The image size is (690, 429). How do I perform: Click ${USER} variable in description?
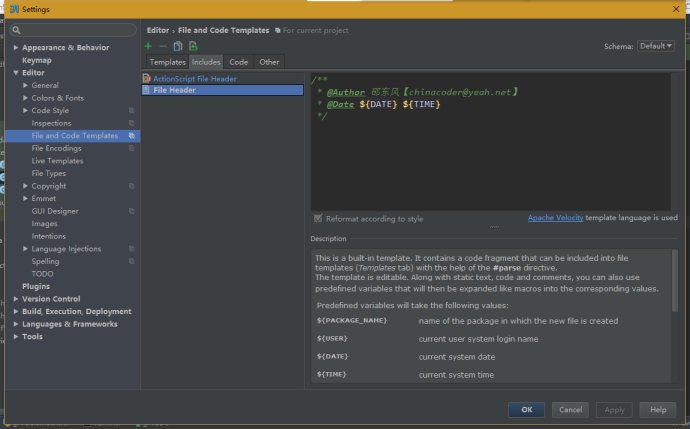pyautogui.click(x=332, y=338)
